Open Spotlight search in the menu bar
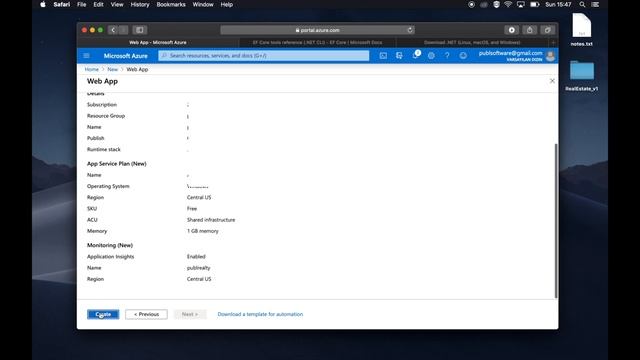The image size is (640, 360). tap(582, 4)
